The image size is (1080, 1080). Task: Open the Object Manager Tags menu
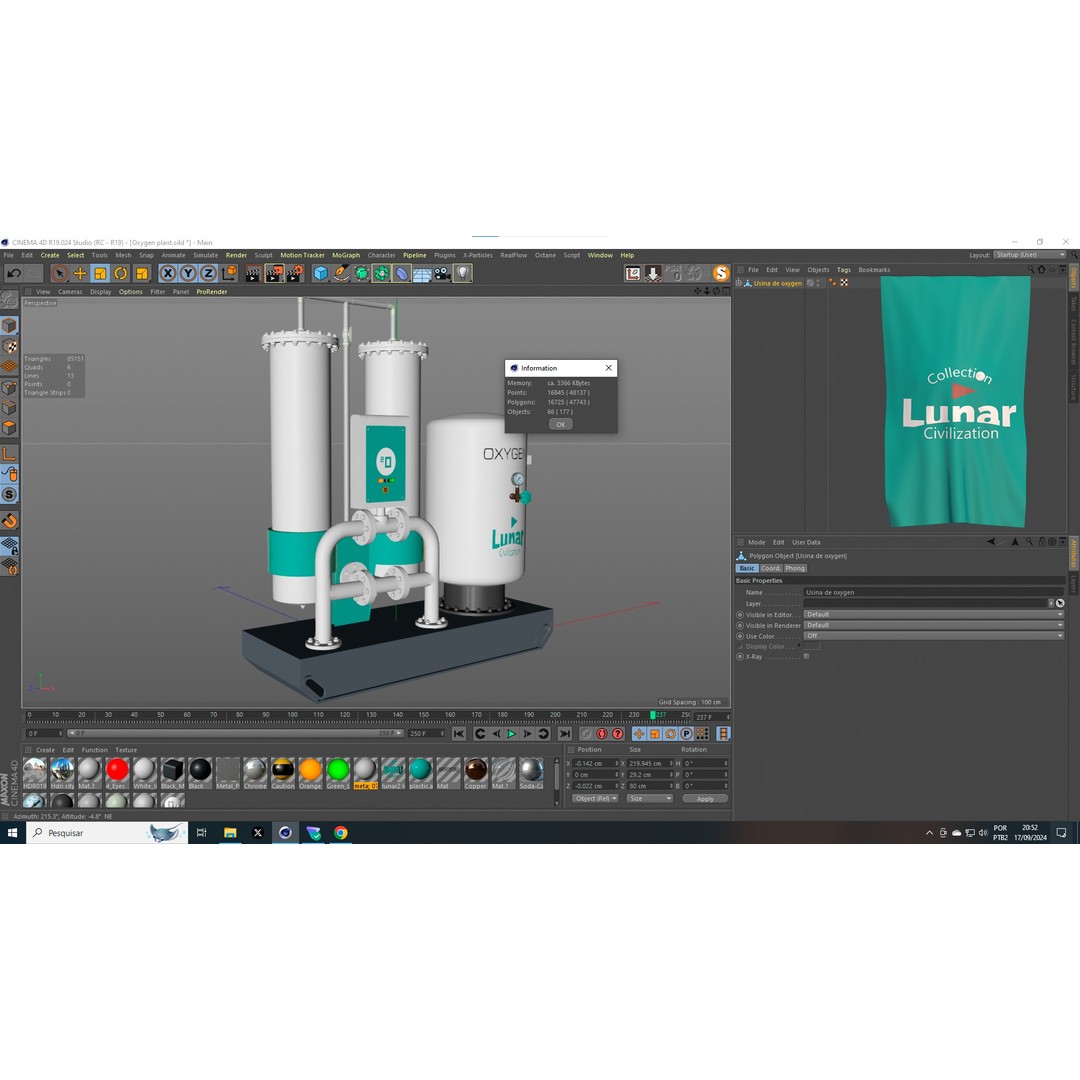point(844,270)
